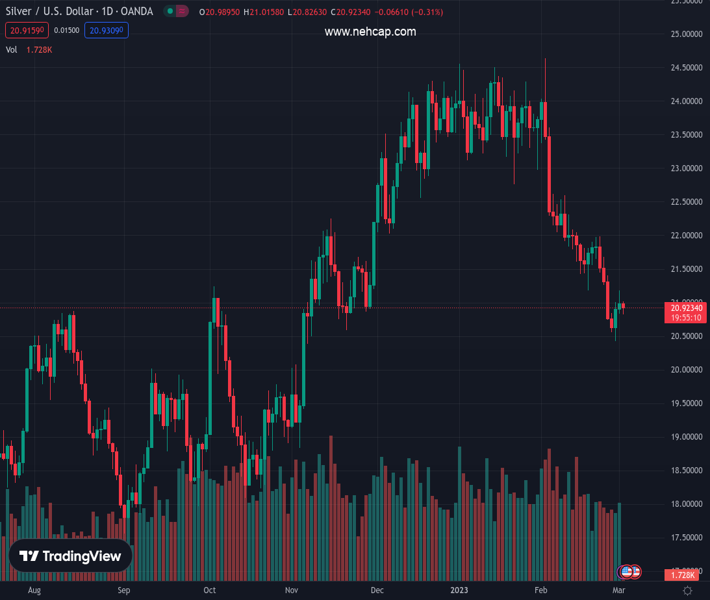Screen dimensions: 710x600
Task: Toggle the market status indicator pill
Action: [177, 11]
